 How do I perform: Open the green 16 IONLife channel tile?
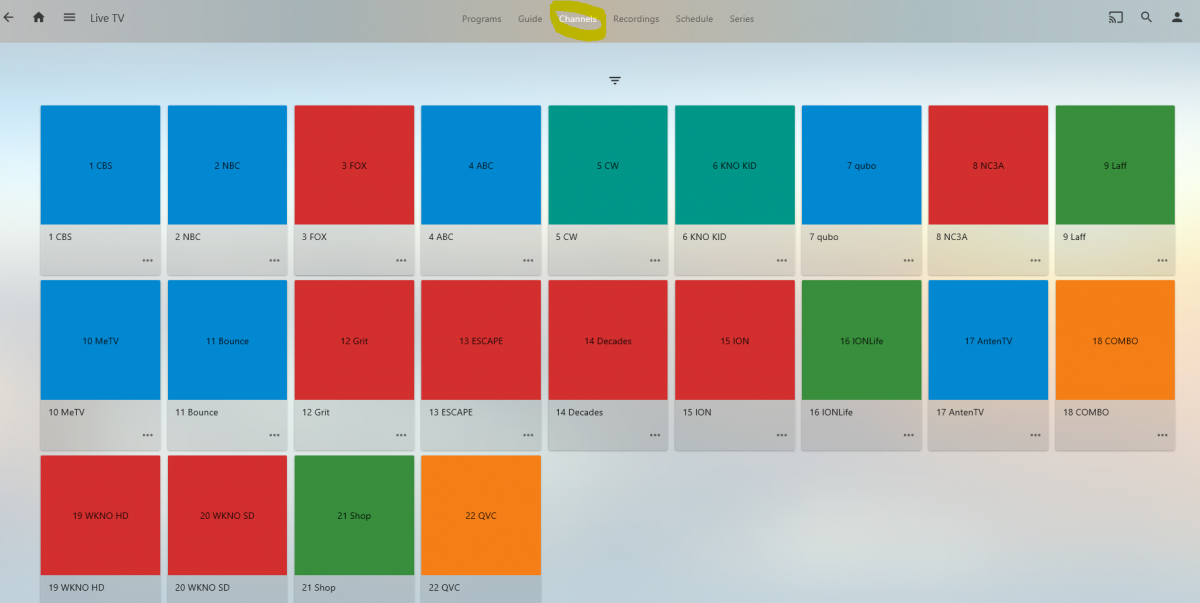[862, 340]
